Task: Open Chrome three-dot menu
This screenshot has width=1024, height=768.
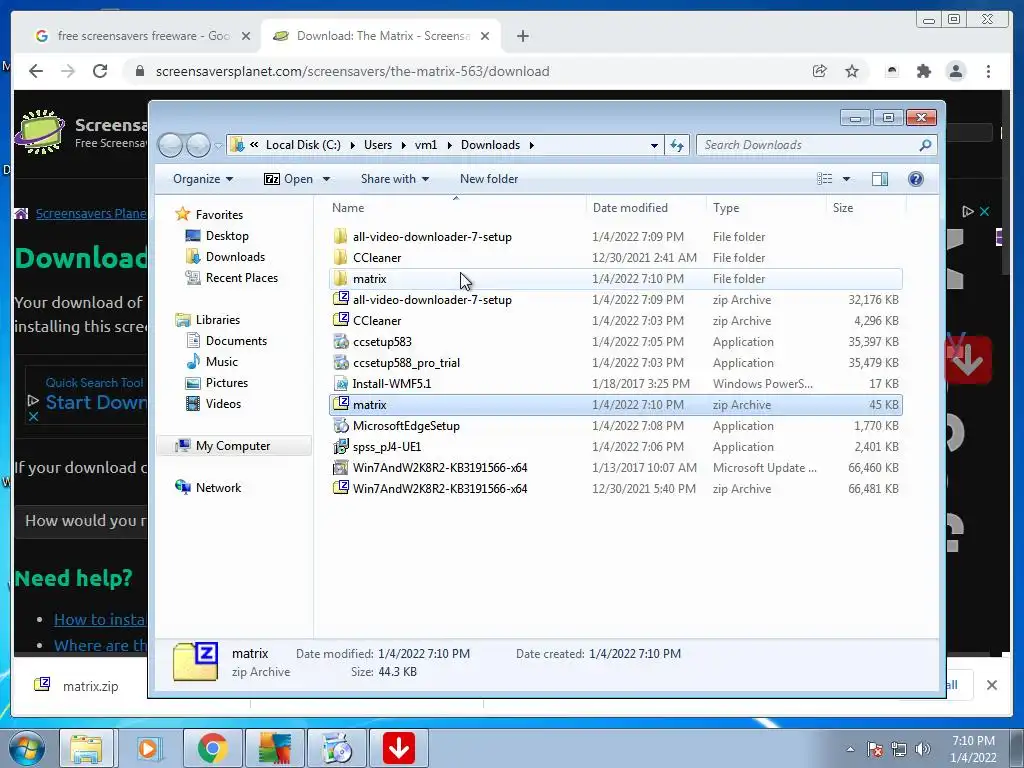Action: 988,71
